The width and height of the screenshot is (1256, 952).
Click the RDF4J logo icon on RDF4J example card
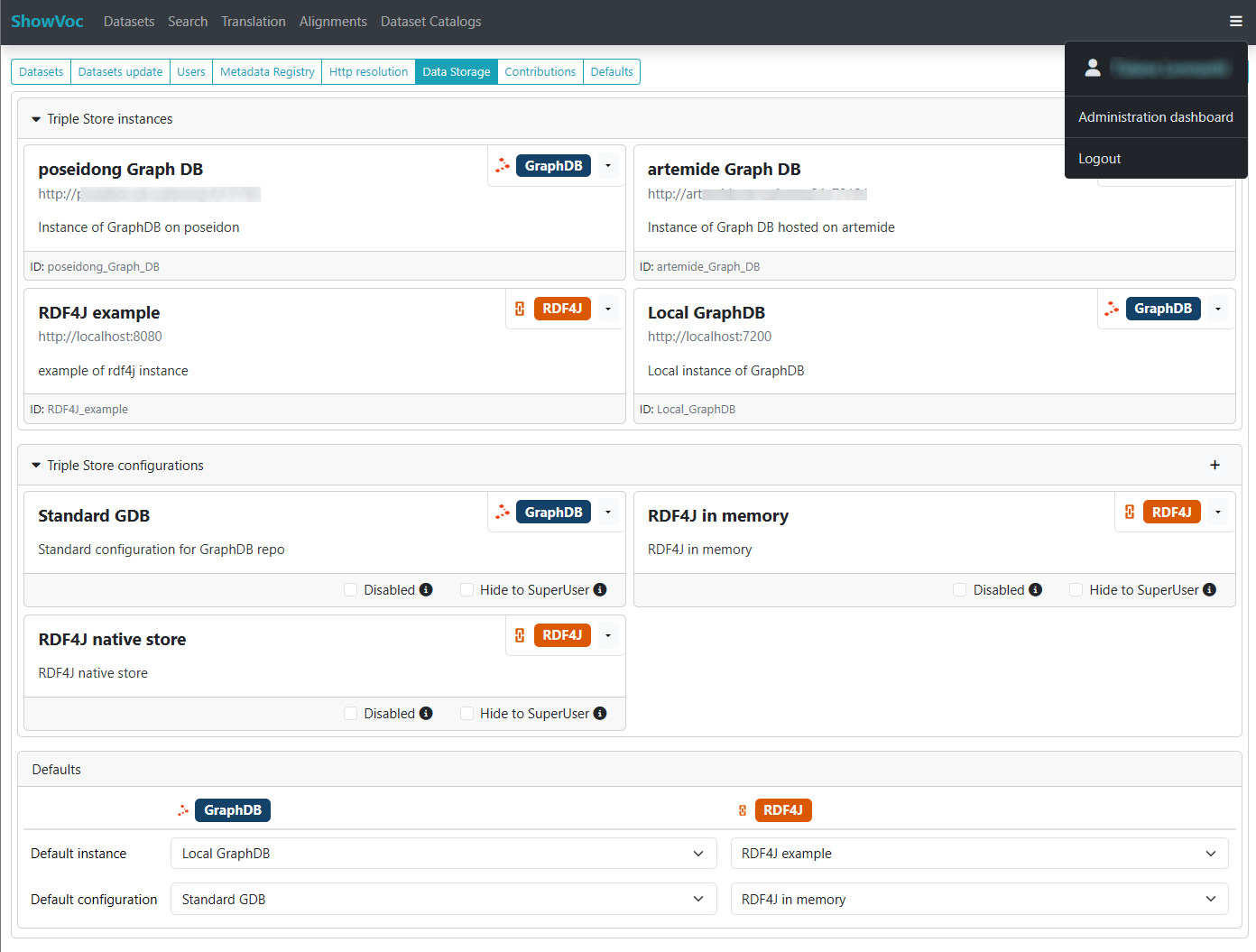(520, 309)
